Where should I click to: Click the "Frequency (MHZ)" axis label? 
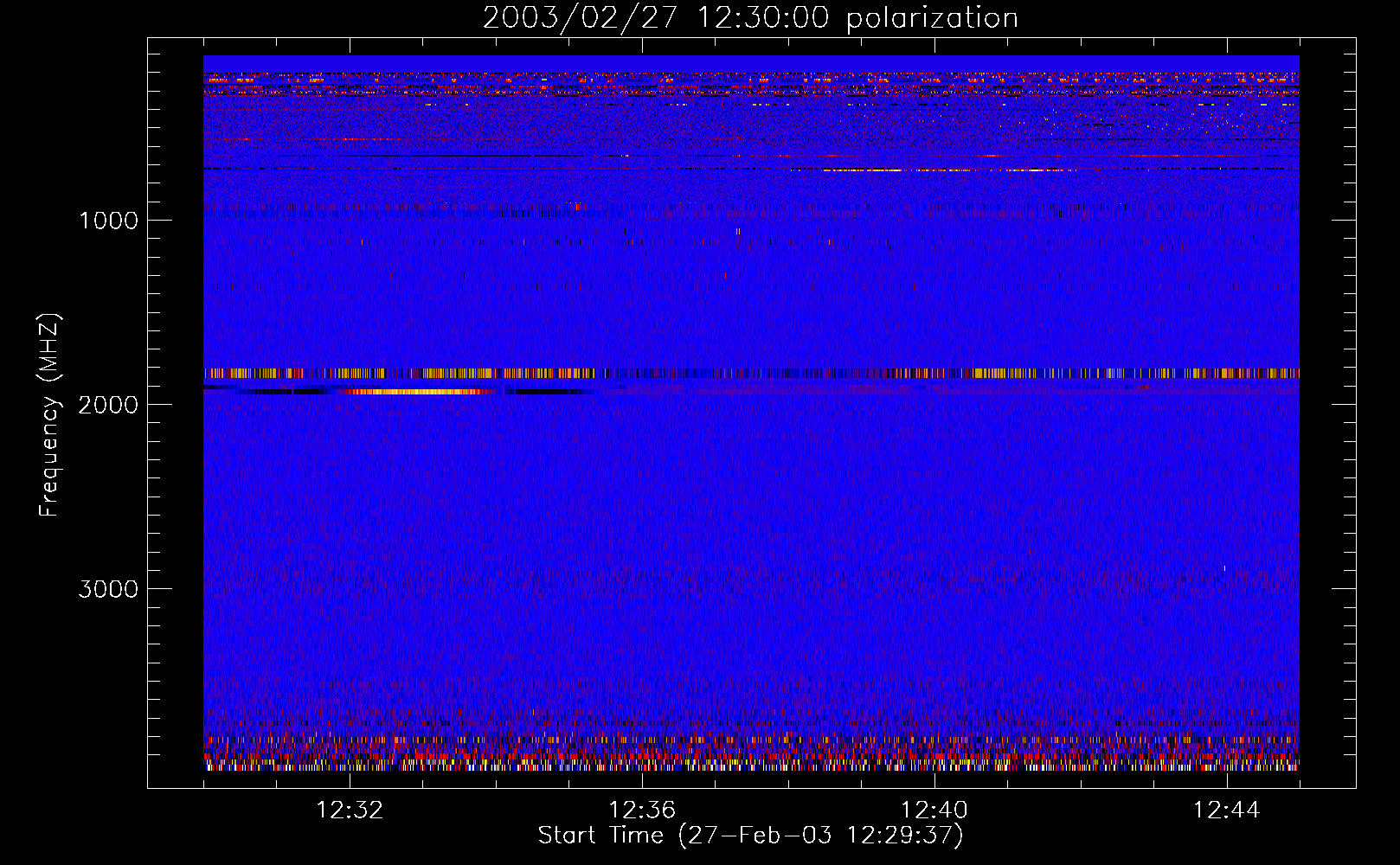(x=49, y=415)
